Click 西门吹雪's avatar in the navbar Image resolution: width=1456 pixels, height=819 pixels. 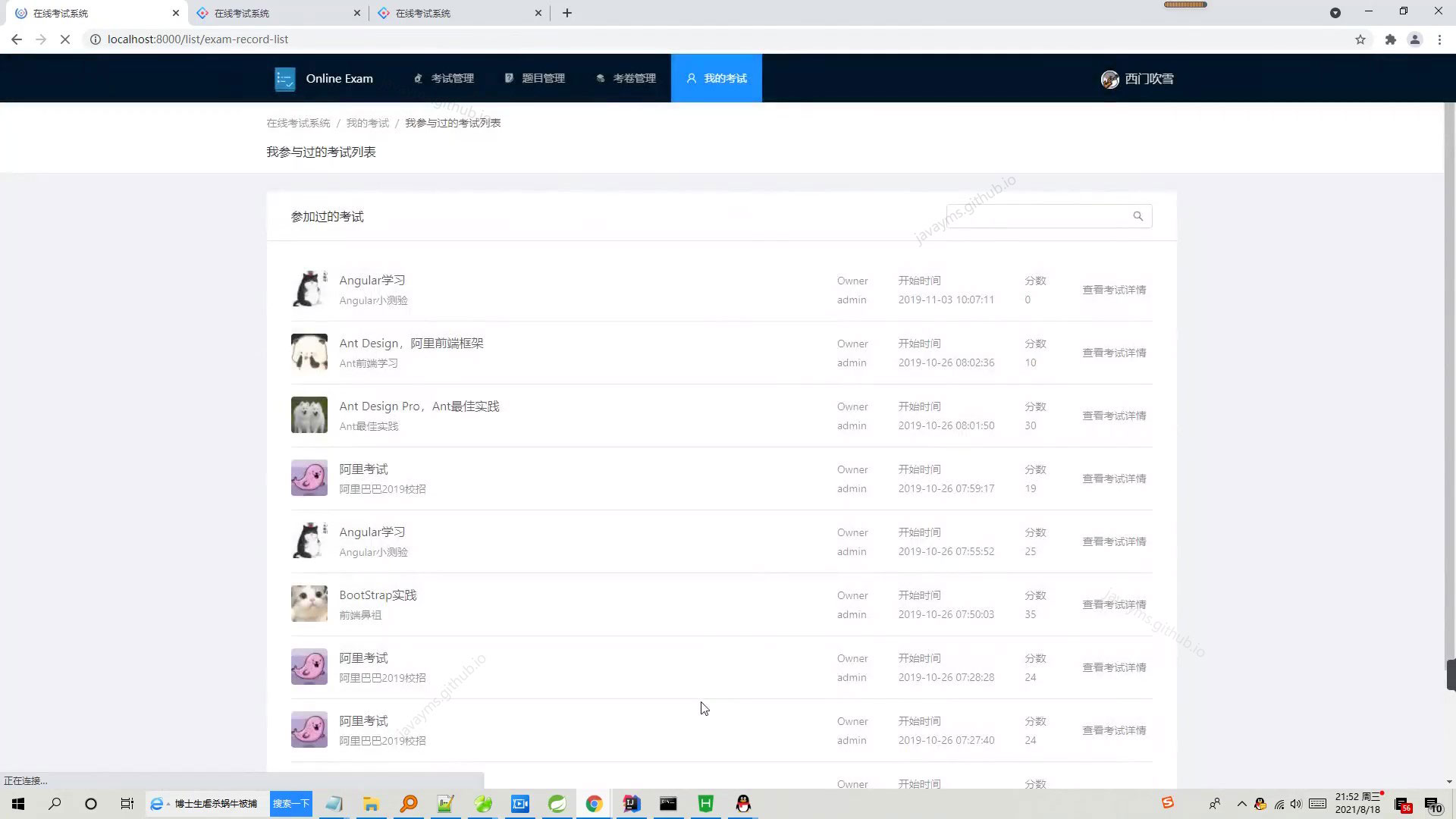pyautogui.click(x=1109, y=79)
